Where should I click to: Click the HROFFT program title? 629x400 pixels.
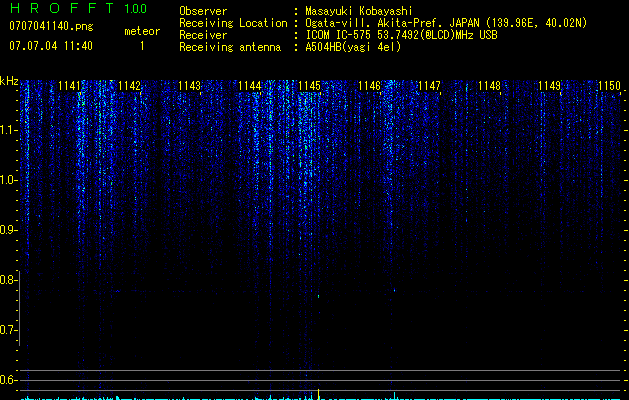coord(62,8)
